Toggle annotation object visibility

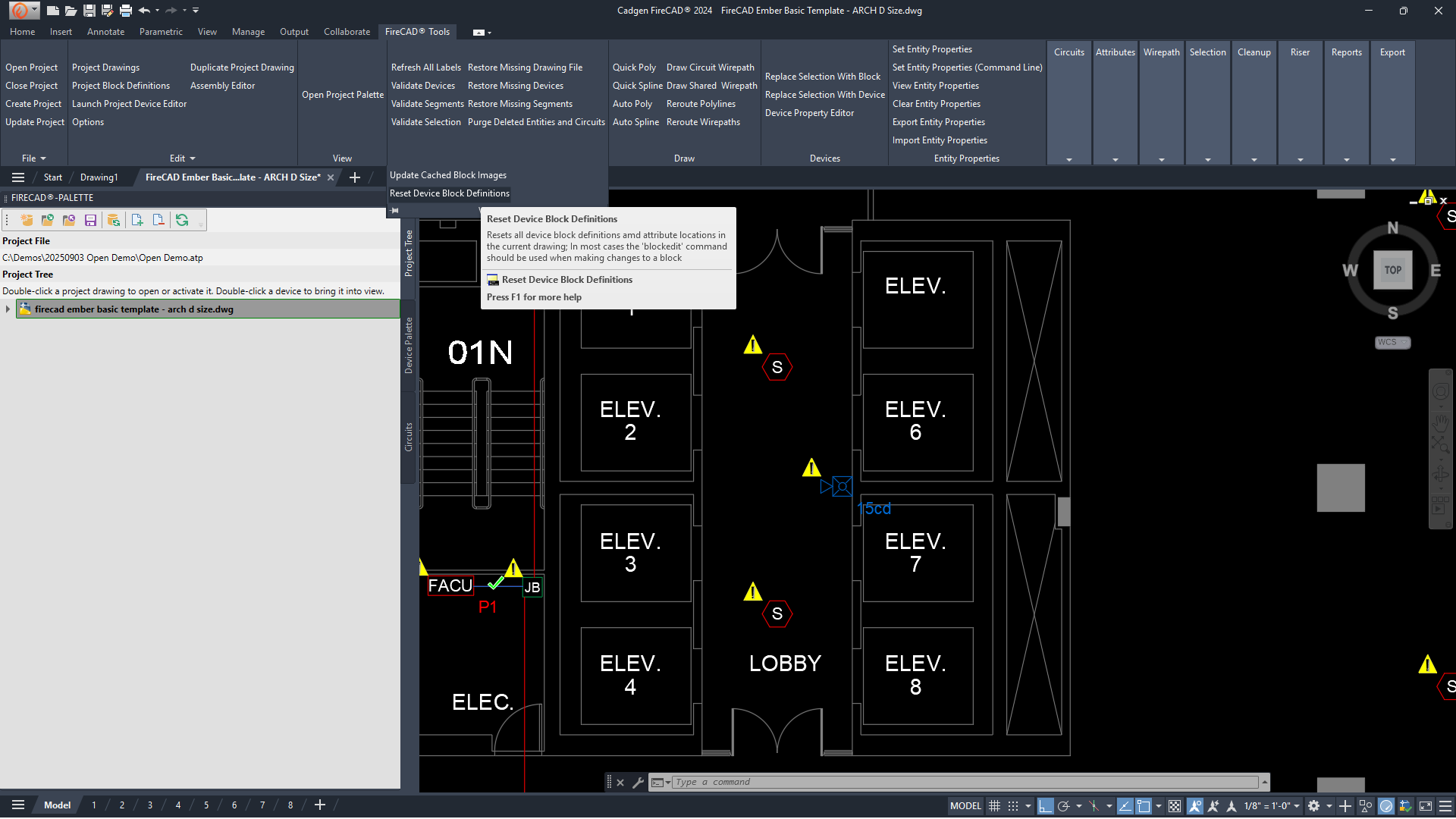click(1194, 806)
